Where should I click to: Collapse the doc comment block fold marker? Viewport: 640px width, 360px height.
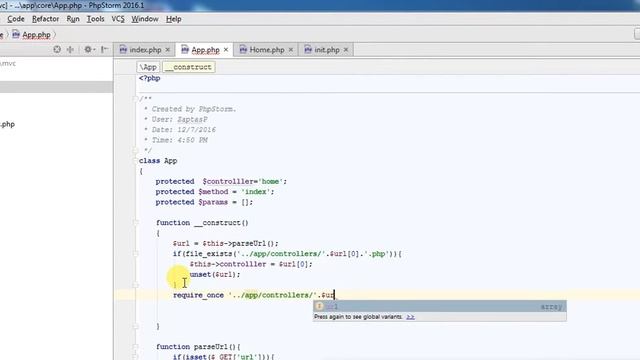pos(135,98)
